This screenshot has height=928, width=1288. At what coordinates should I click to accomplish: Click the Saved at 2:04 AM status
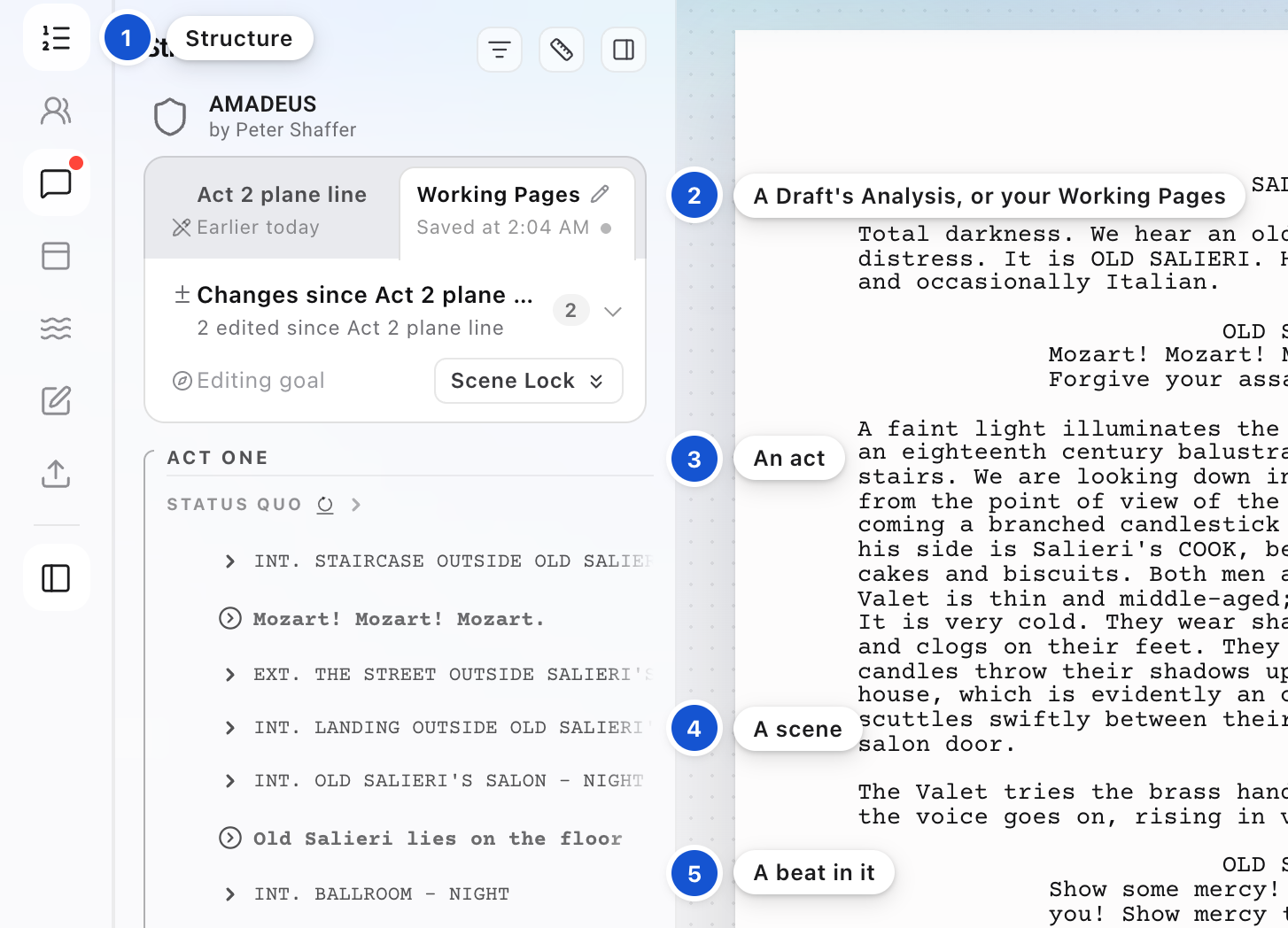pos(503,228)
